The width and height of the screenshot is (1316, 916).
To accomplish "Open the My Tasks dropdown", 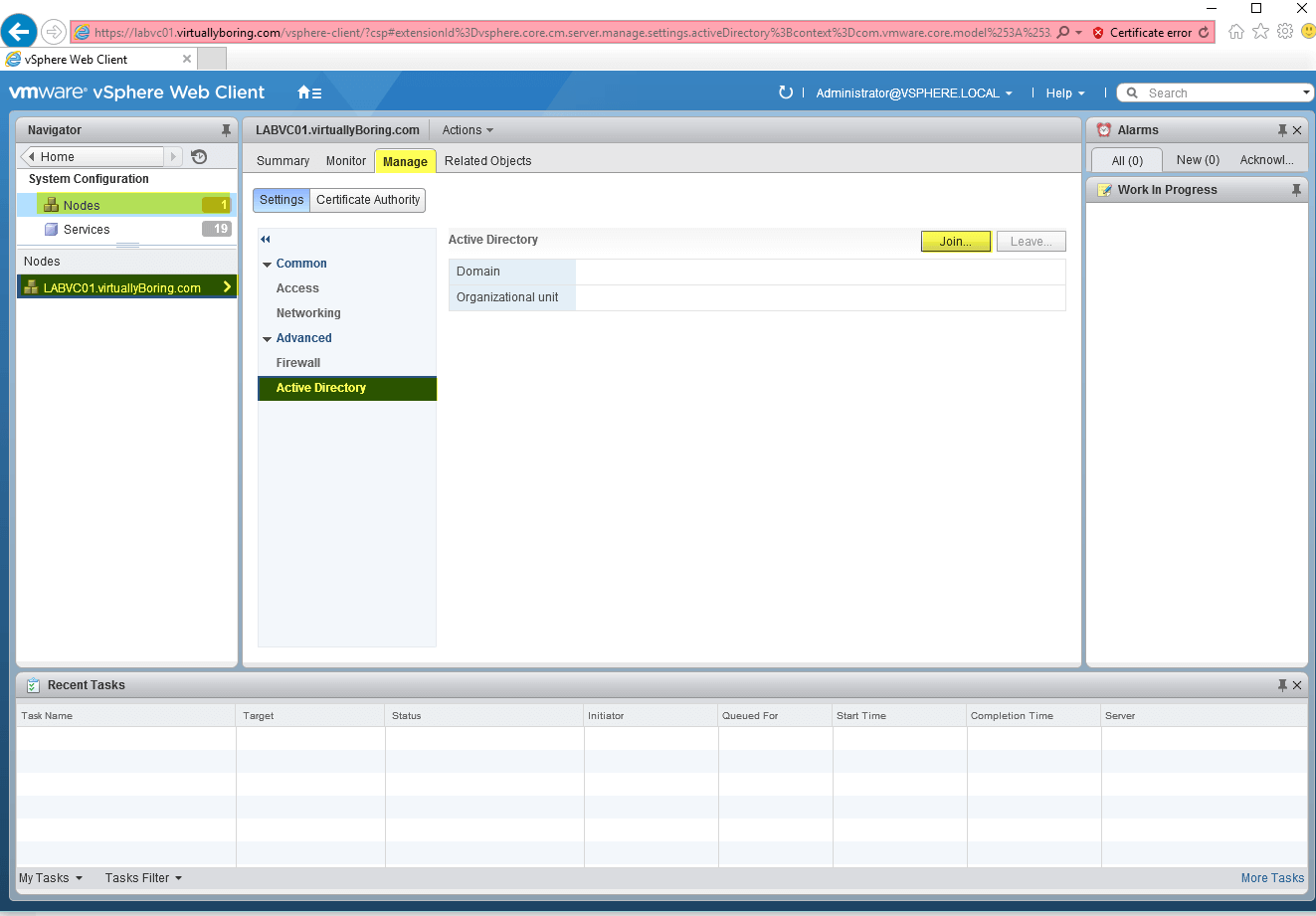I will point(51,878).
